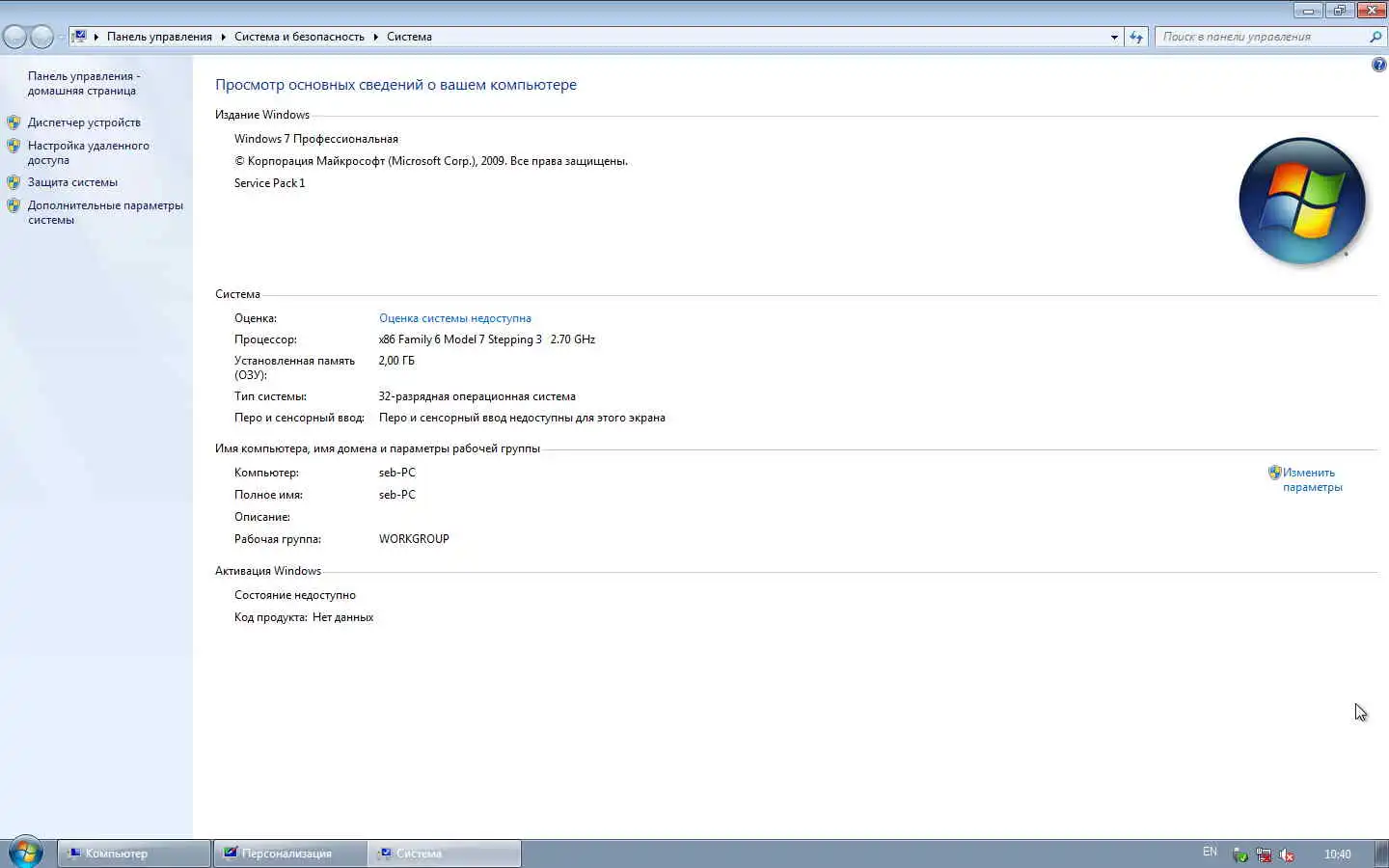Focus the Поиск в панели управления field

1261,37
